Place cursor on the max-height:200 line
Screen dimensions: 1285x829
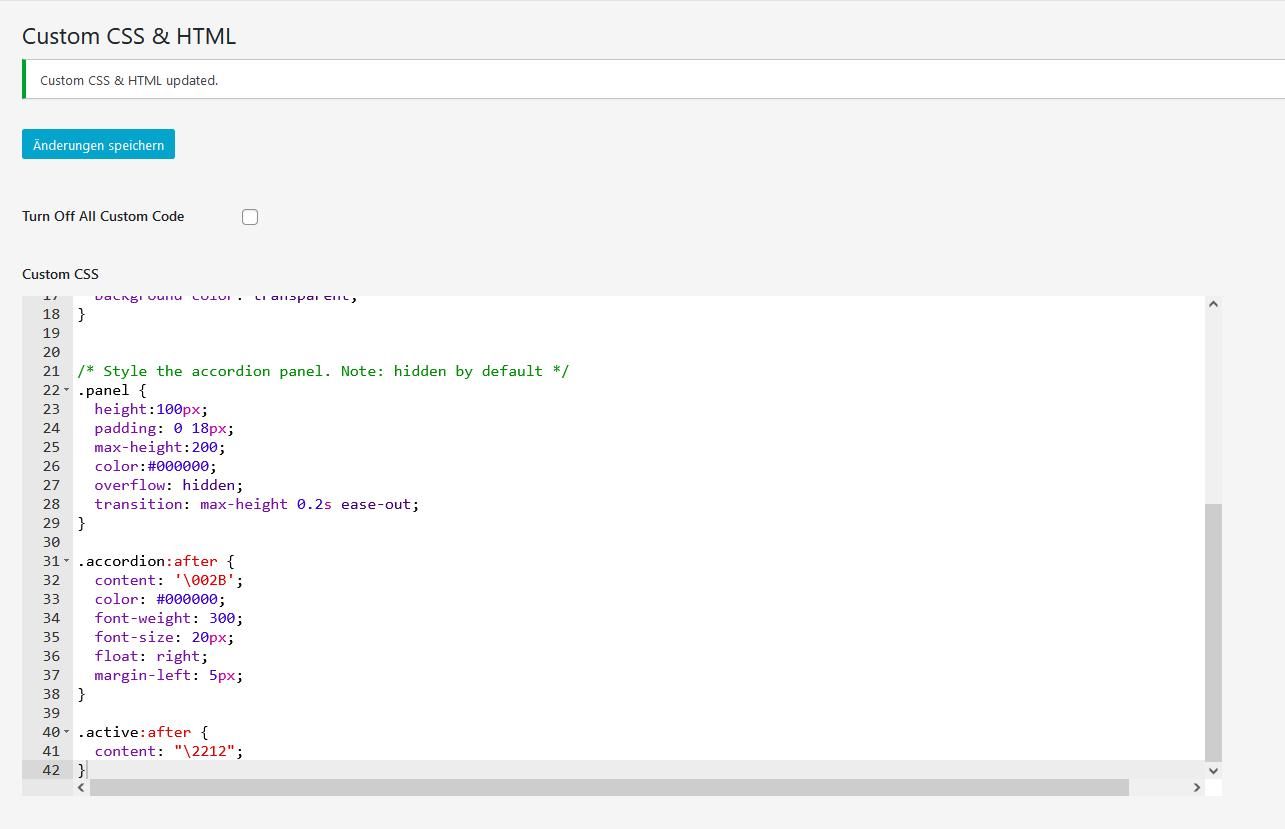pyautogui.click(x=159, y=447)
